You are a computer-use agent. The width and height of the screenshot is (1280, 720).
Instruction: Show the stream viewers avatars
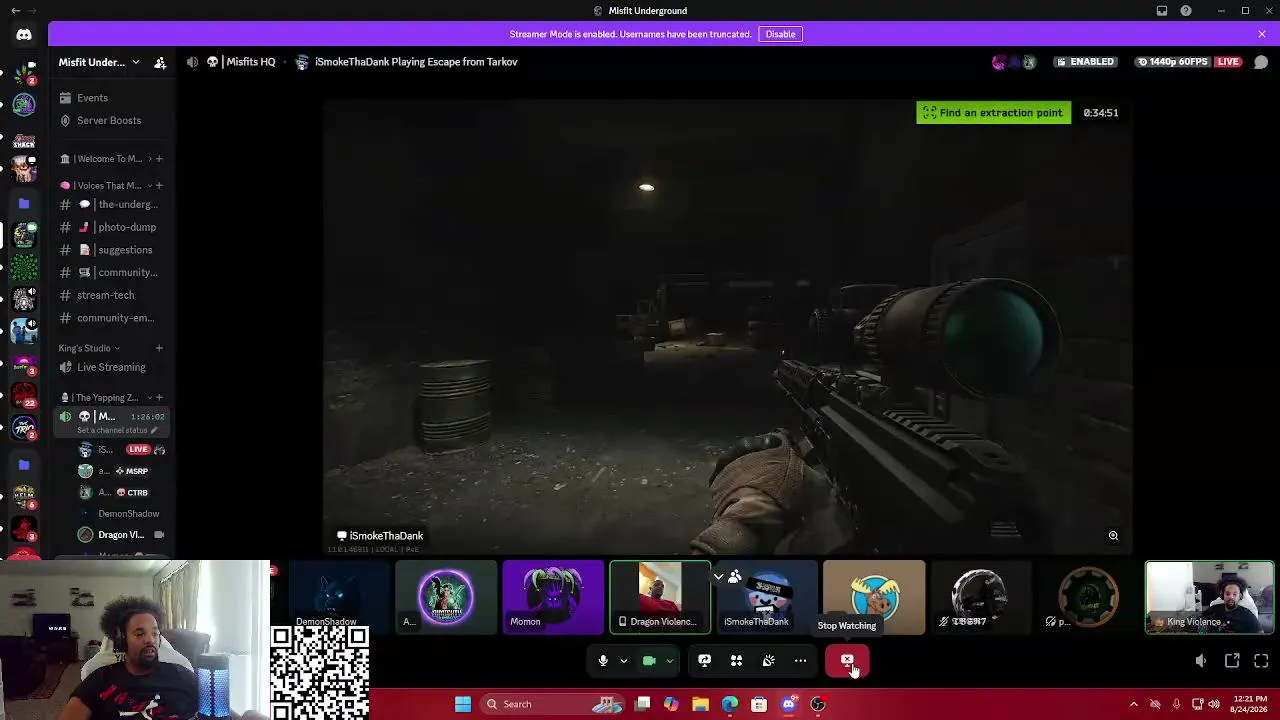click(1014, 62)
